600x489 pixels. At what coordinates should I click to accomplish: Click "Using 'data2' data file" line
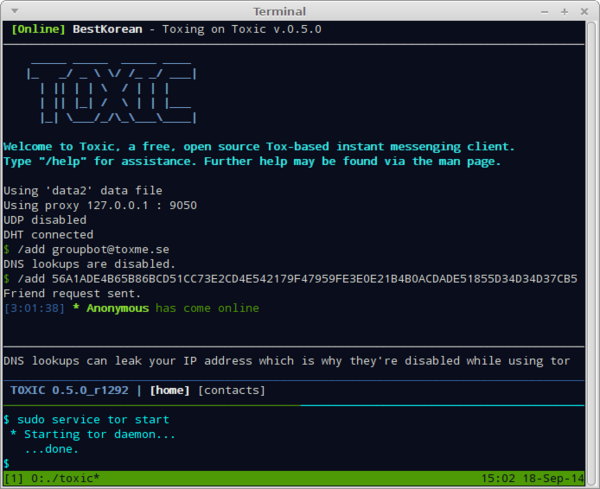[83, 191]
